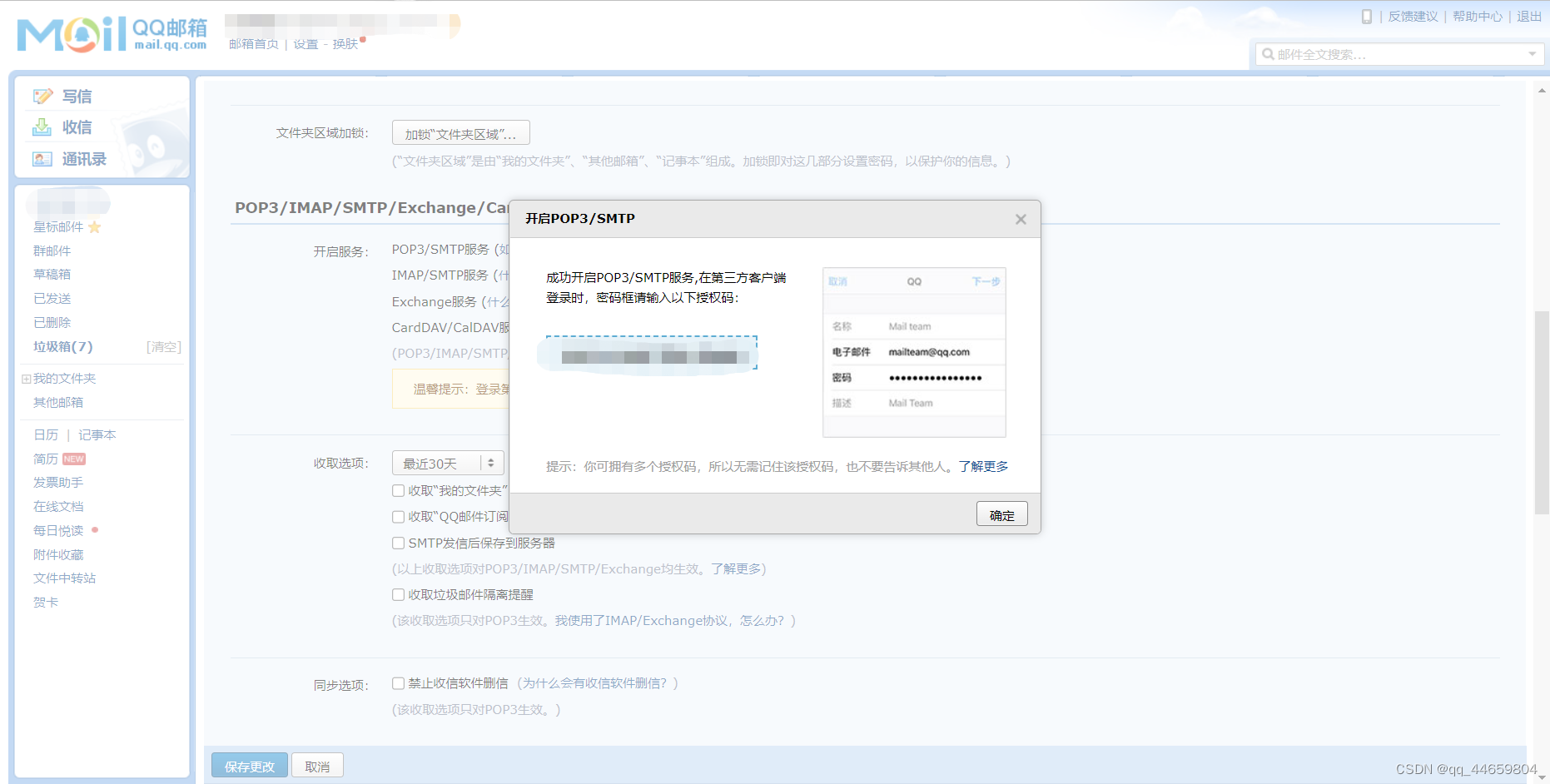
Task: Toggle the 收取"QQ邮件订阅" checkbox
Action: point(398,517)
